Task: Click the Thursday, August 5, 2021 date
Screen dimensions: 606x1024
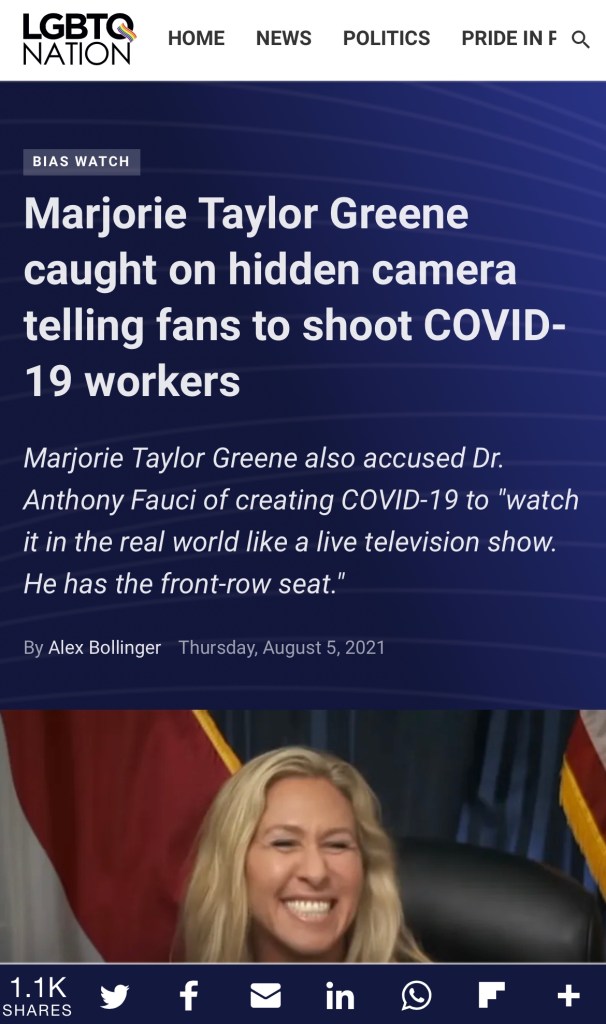Action: [x=281, y=647]
